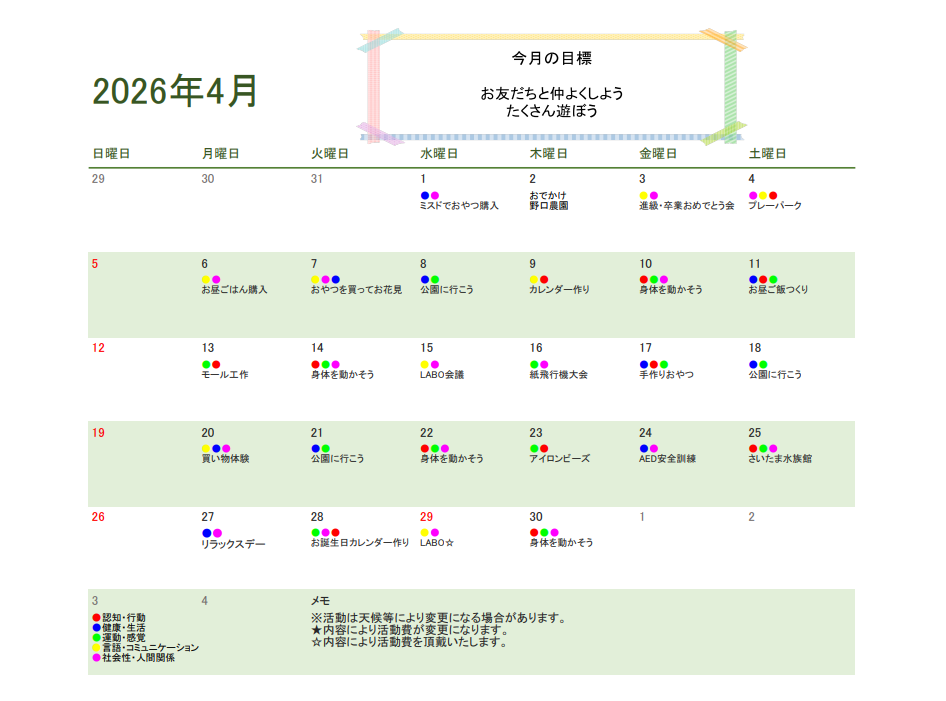The width and height of the screenshot is (946, 701).
Task: Click the 社会性・人間関係 legend label
Action: tap(138, 658)
